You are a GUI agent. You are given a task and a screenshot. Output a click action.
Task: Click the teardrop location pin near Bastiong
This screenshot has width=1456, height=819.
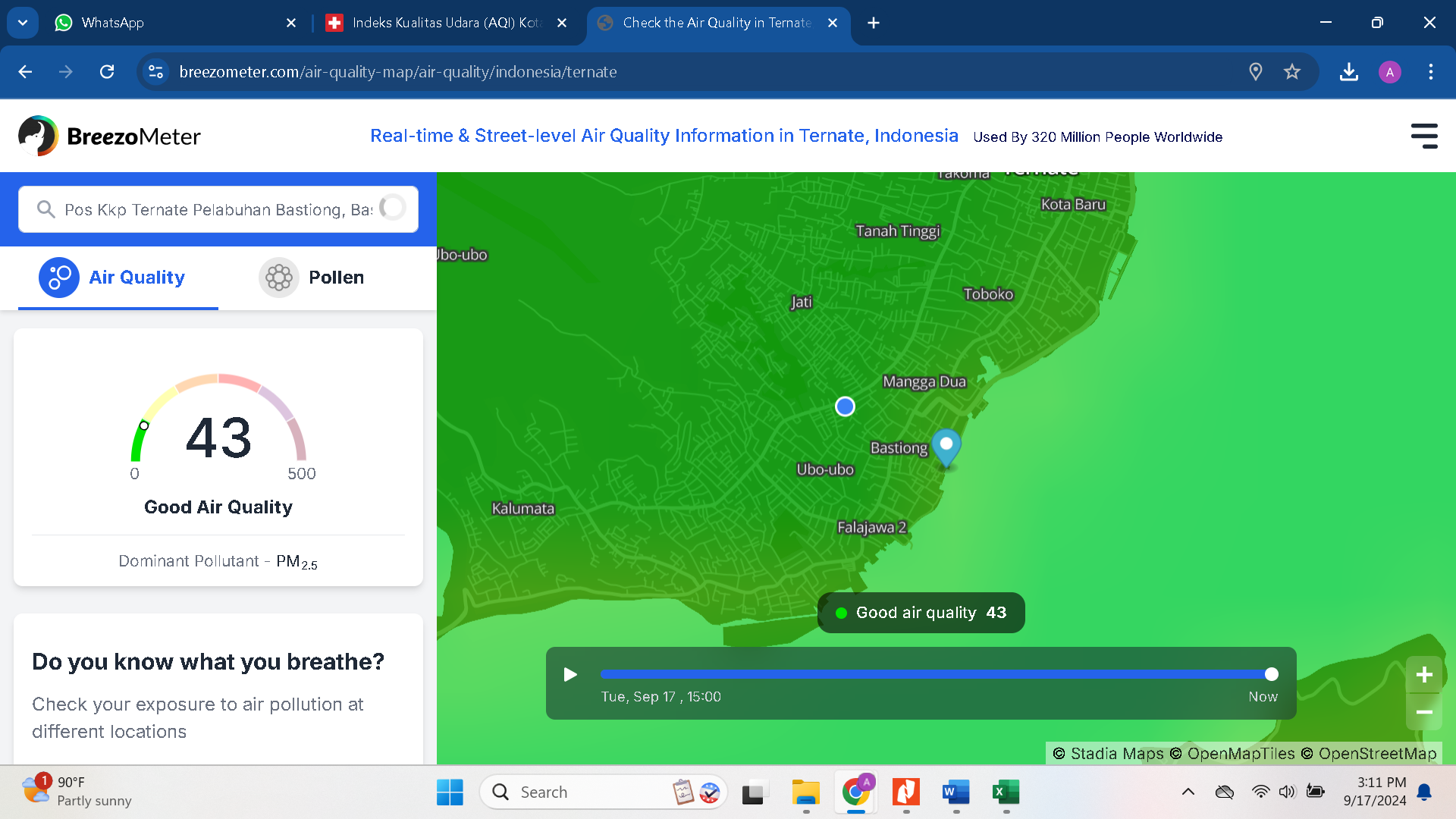pyautogui.click(x=946, y=447)
